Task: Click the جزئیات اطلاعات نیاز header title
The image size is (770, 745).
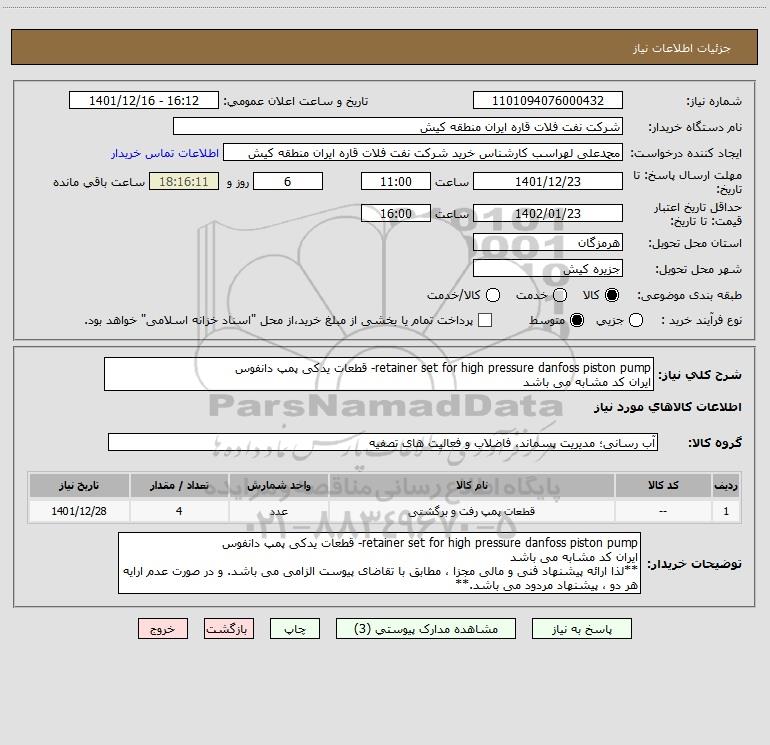Action: [681, 48]
